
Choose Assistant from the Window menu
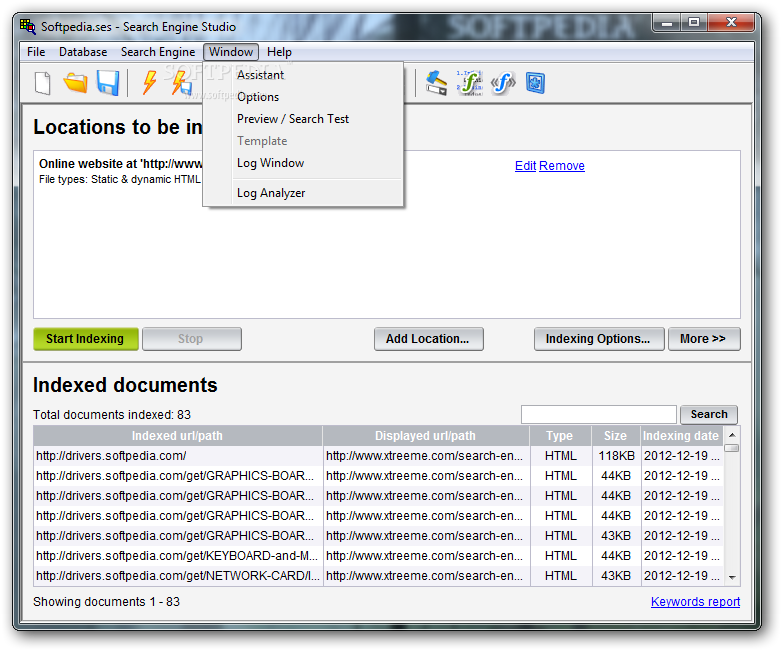pyautogui.click(x=303, y=75)
